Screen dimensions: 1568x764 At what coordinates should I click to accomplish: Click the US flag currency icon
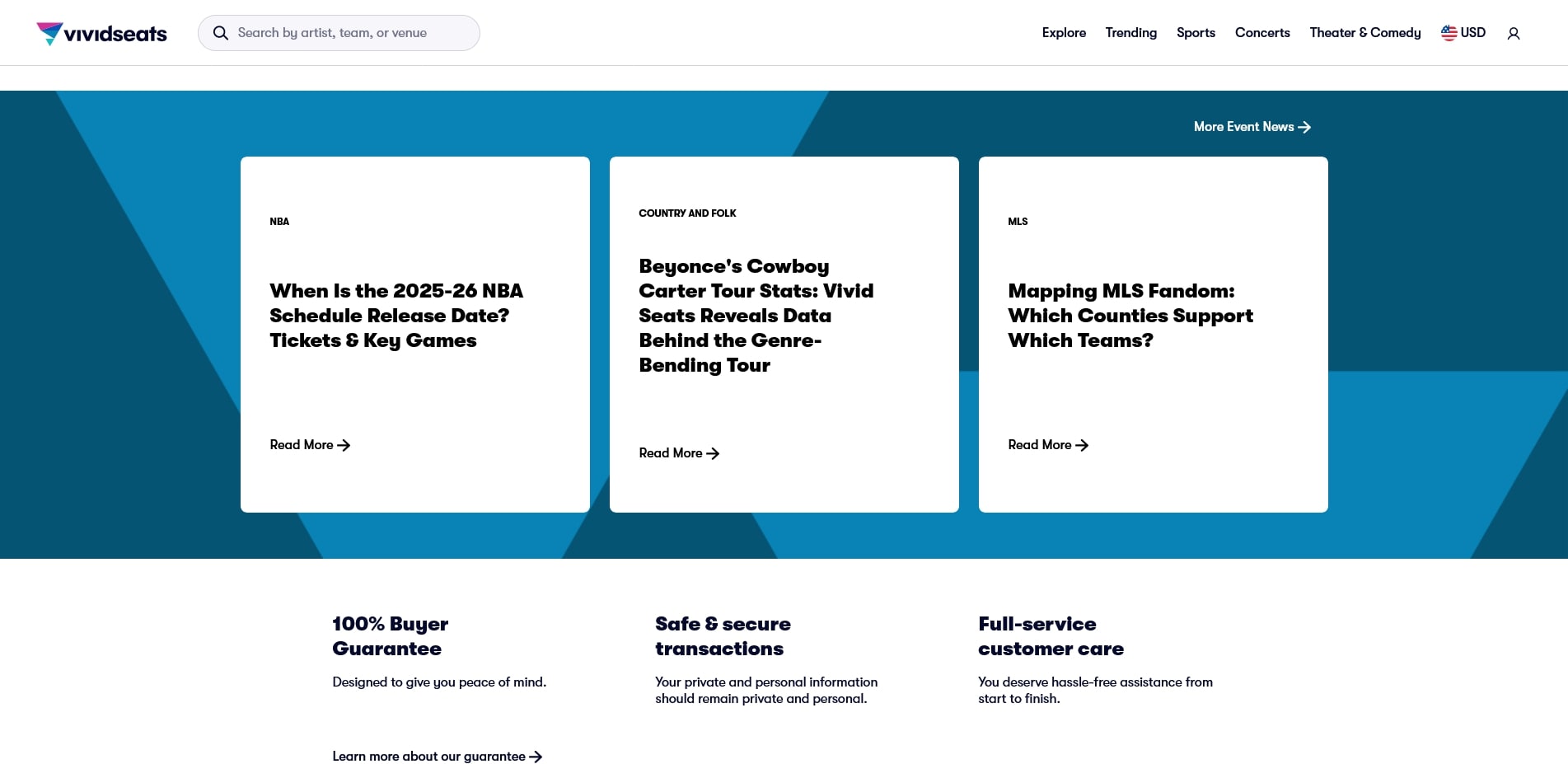[1449, 33]
